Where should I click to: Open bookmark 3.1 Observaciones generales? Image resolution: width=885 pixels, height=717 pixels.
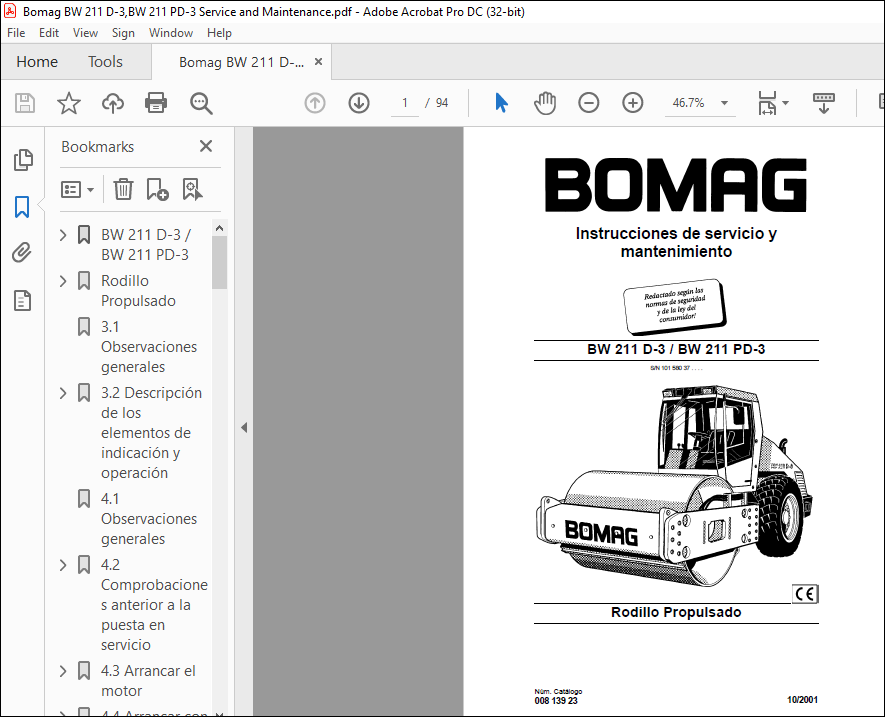click(x=149, y=347)
